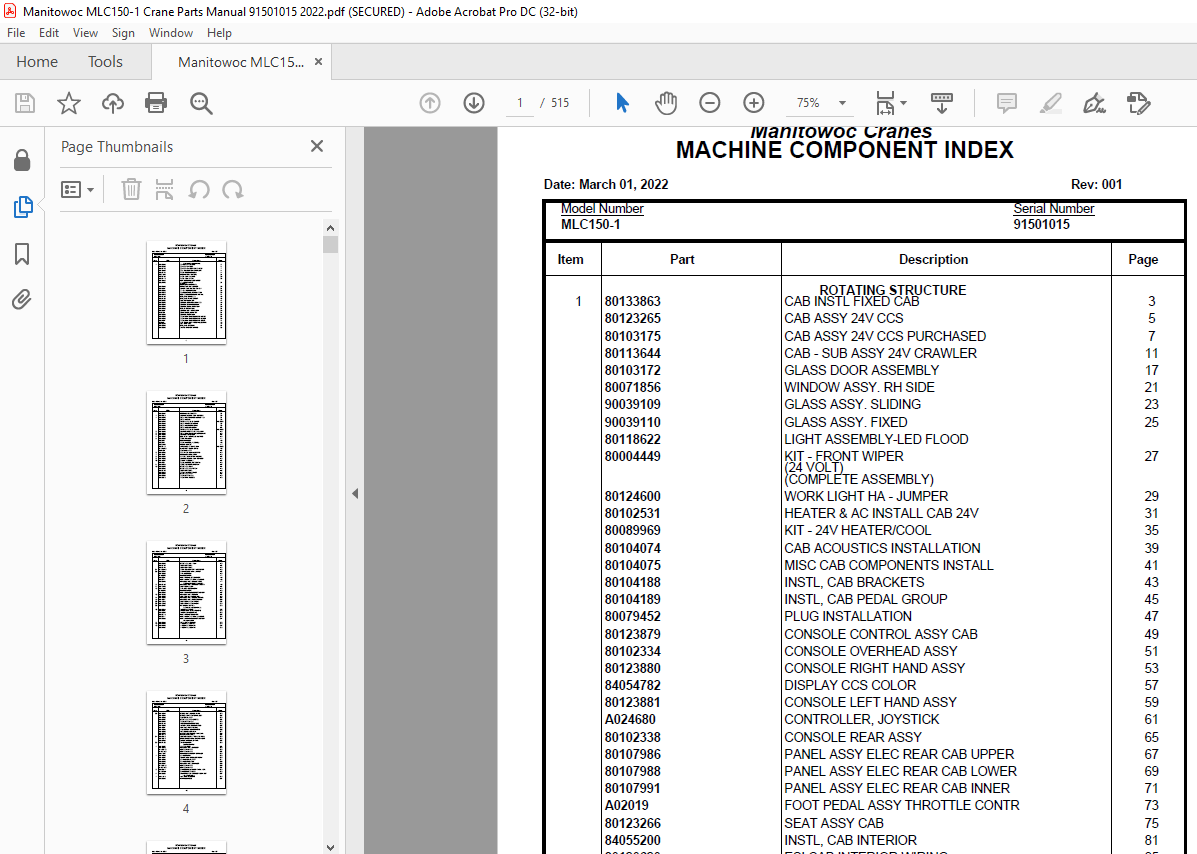The height and width of the screenshot is (854, 1197).
Task: Click ROTATING STRUCTURE heading
Action: (x=892, y=289)
